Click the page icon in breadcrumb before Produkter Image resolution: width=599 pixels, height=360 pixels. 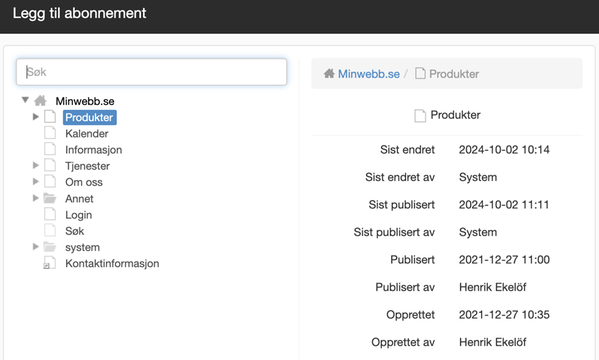[420, 73]
